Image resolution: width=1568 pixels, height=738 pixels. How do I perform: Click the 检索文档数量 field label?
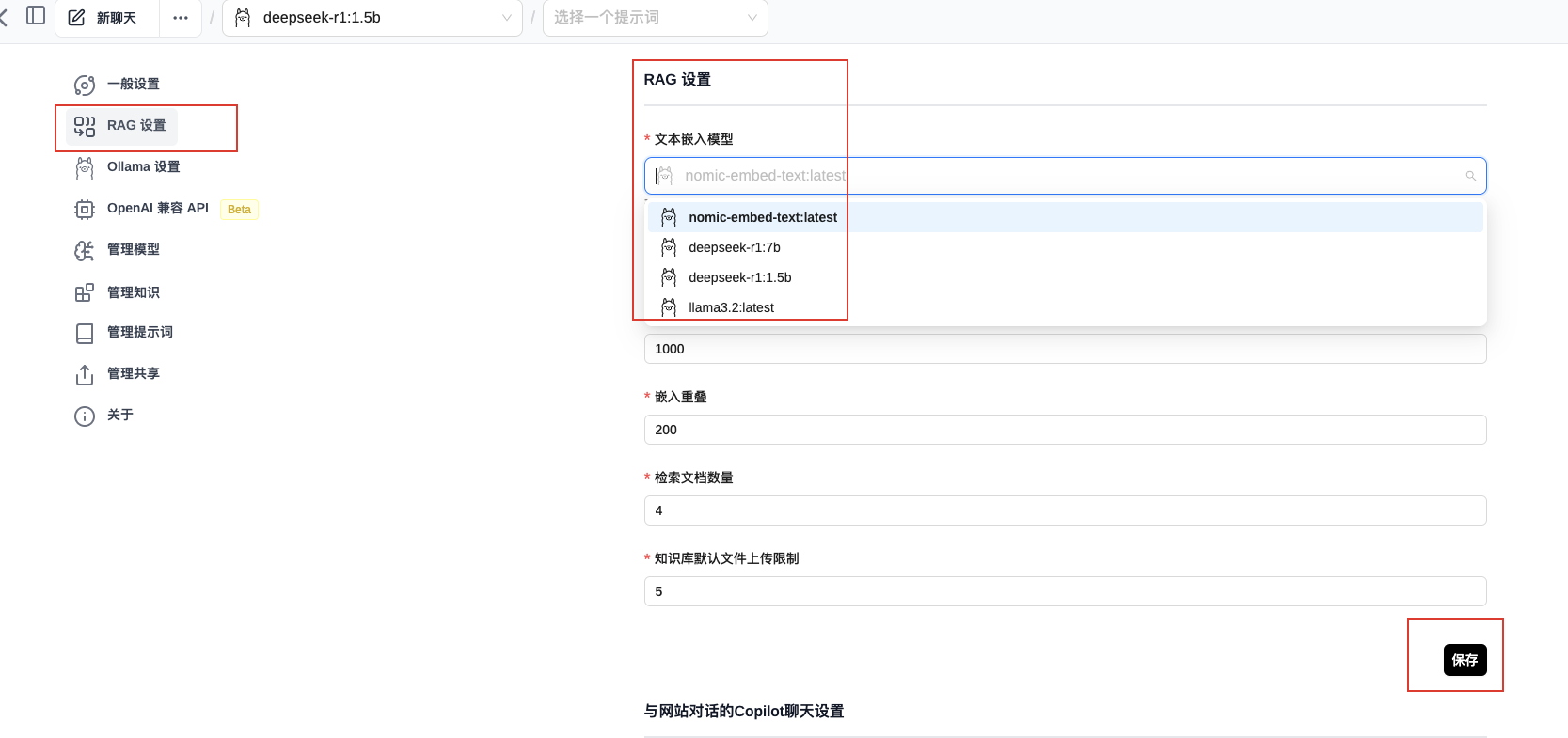click(x=694, y=478)
